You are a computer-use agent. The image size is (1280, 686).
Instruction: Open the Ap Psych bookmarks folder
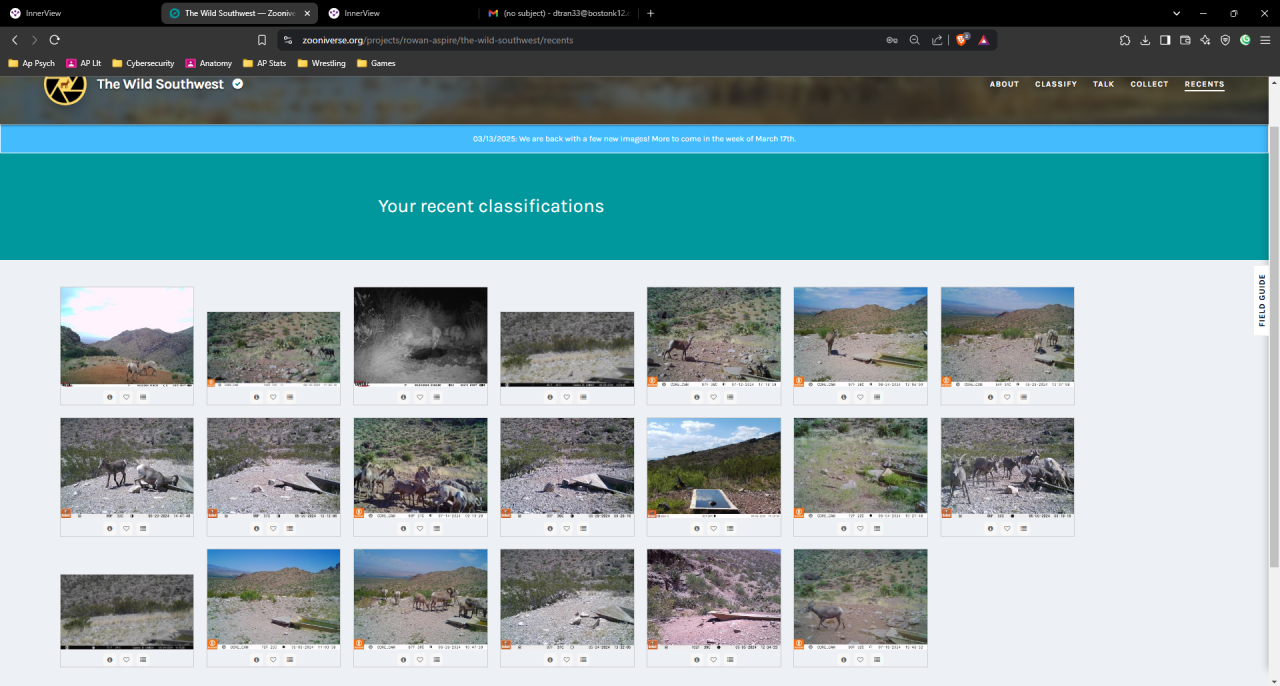click(x=31, y=63)
